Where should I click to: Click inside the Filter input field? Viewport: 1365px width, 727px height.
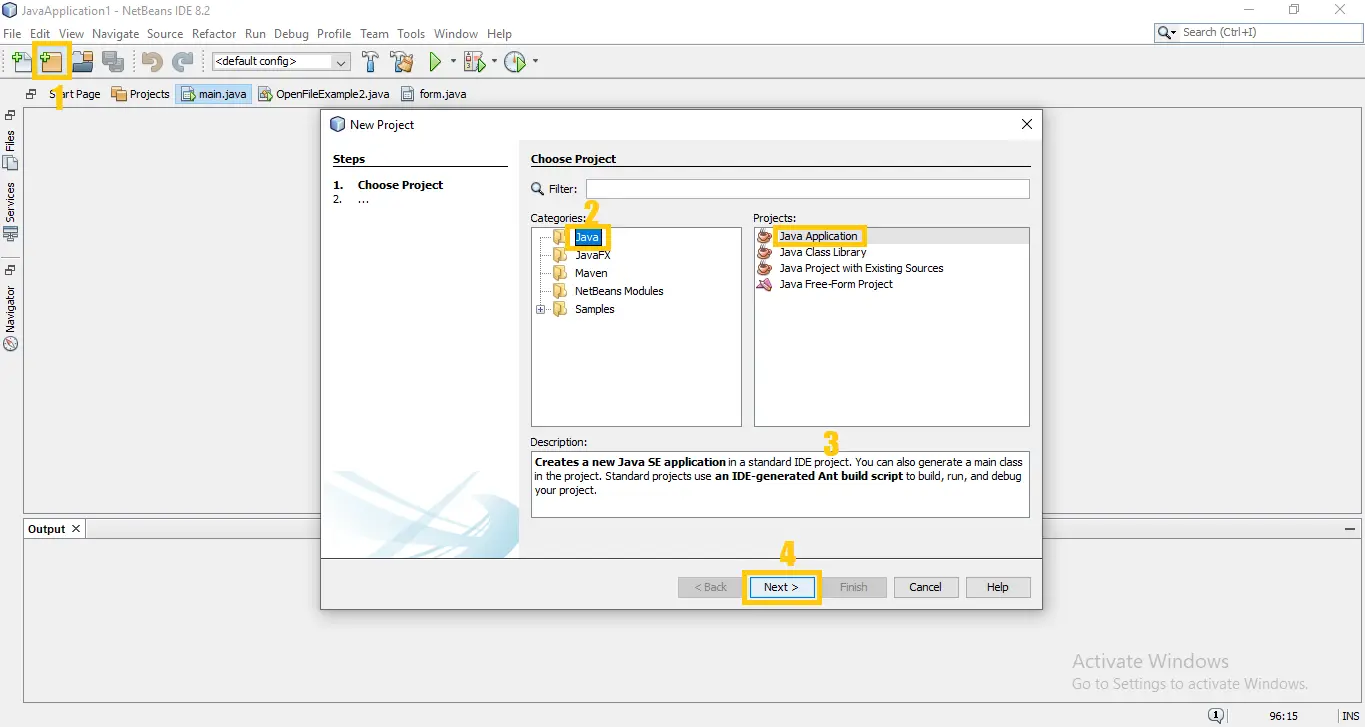click(x=806, y=188)
